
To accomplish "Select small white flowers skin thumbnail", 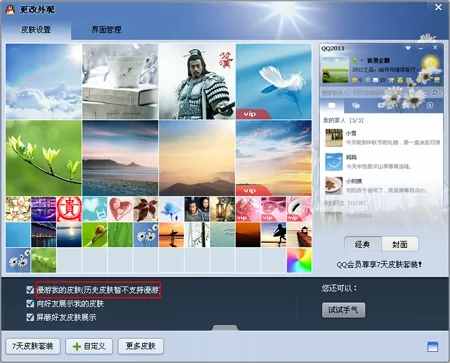I will tap(18, 209).
